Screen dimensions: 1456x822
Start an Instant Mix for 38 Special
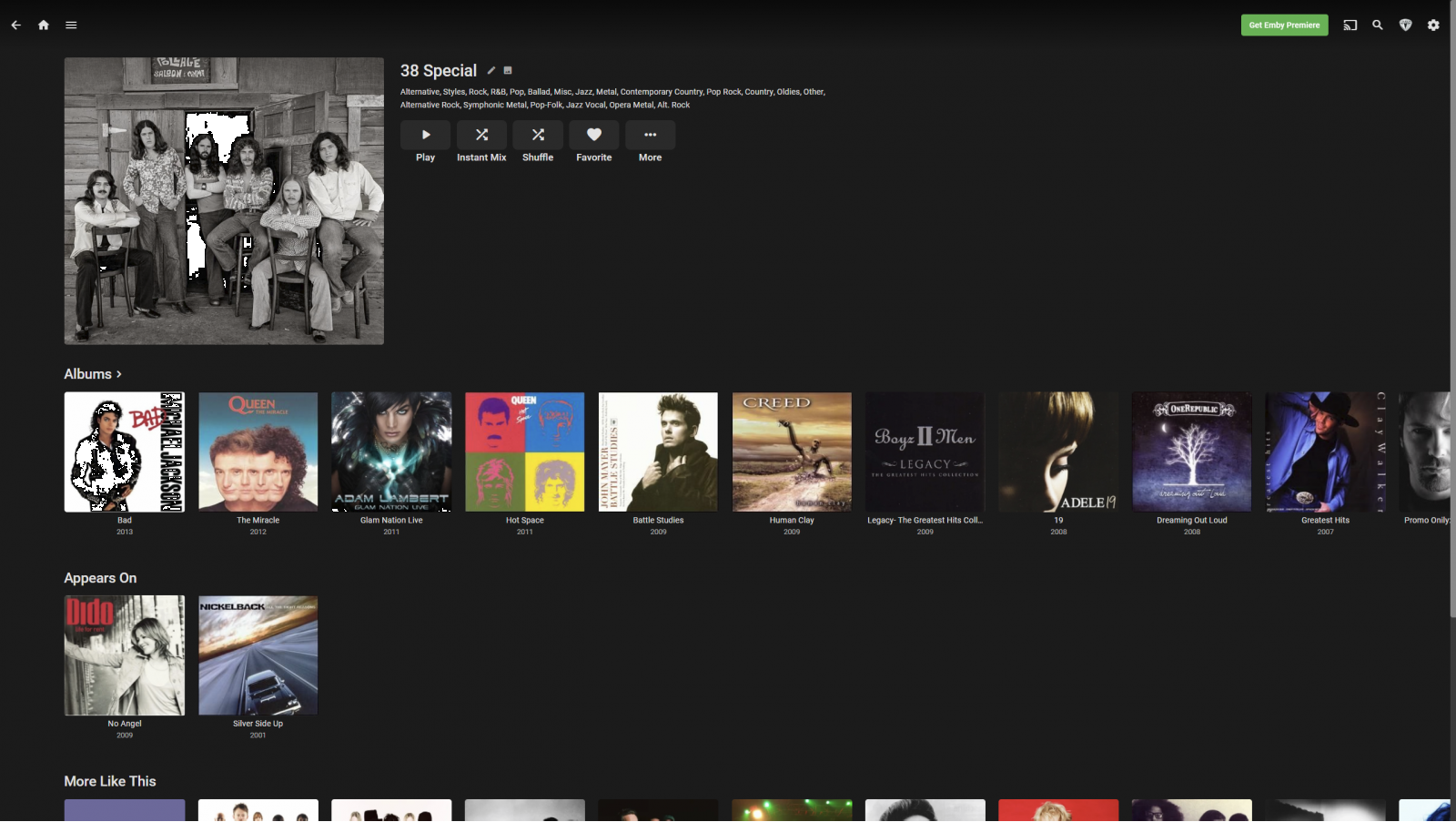tap(481, 135)
